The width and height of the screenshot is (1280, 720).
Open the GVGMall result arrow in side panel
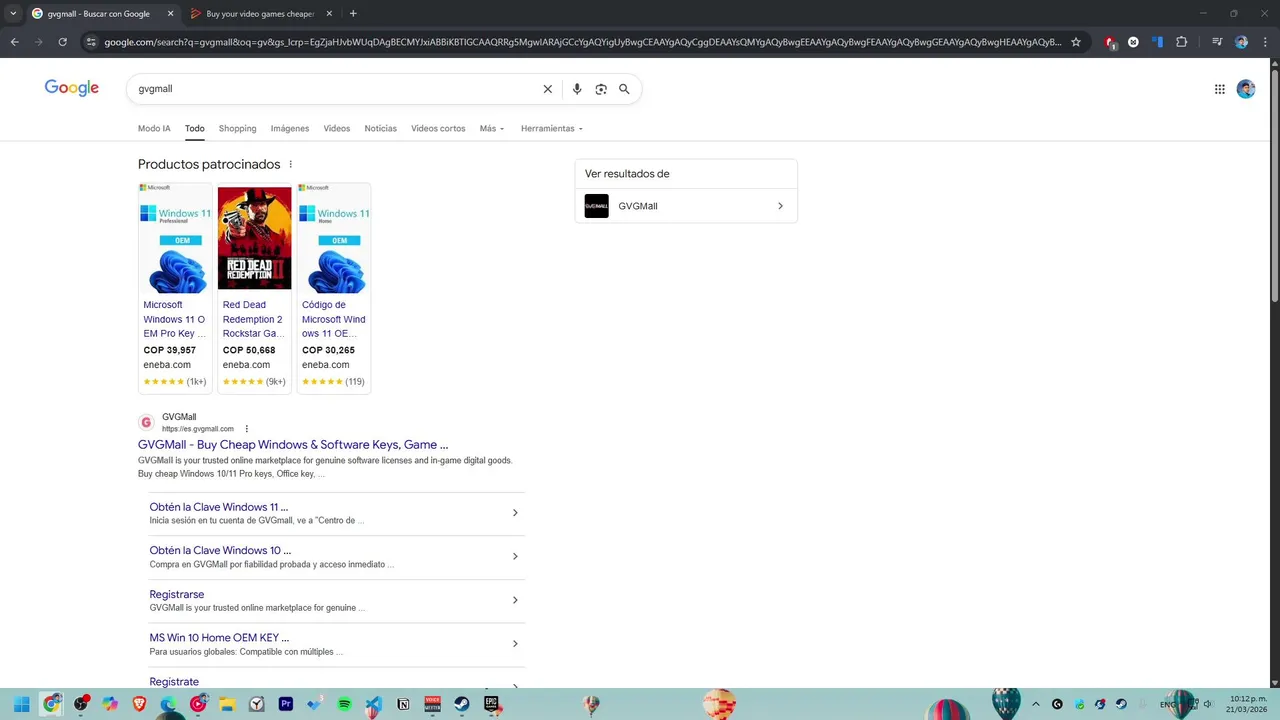tap(780, 206)
